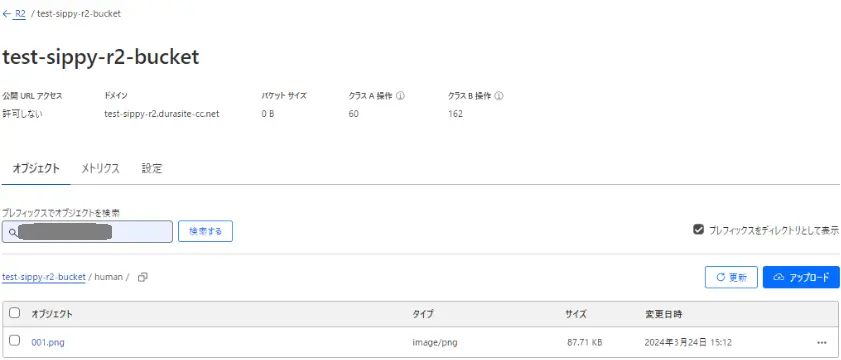Click the 検索する button
The height and width of the screenshot is (360, 841).
pos(205,231)
